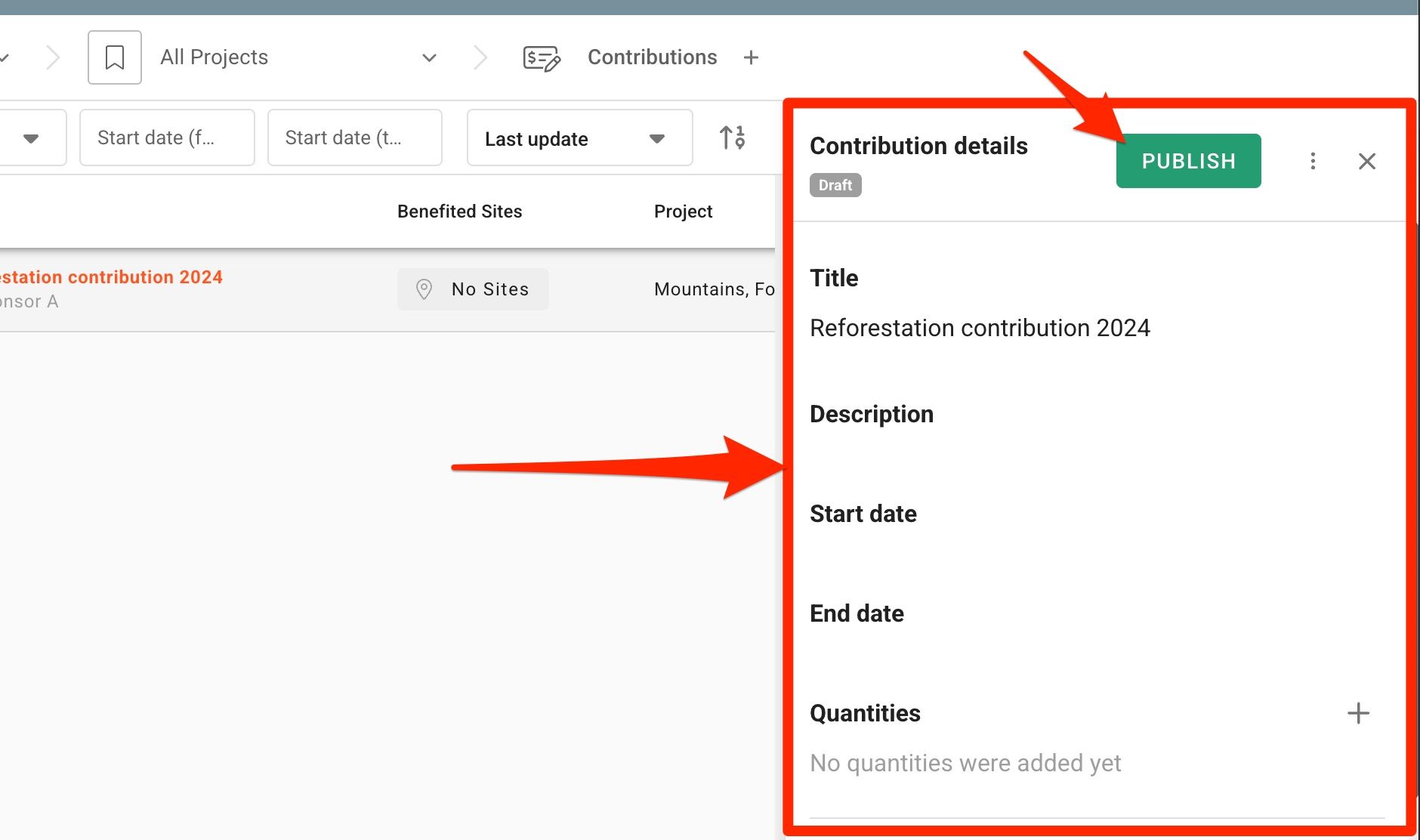Screen dimensions: 1420x840
Task: Add a new contribution with the plus icon
Action: pos(751,57)
